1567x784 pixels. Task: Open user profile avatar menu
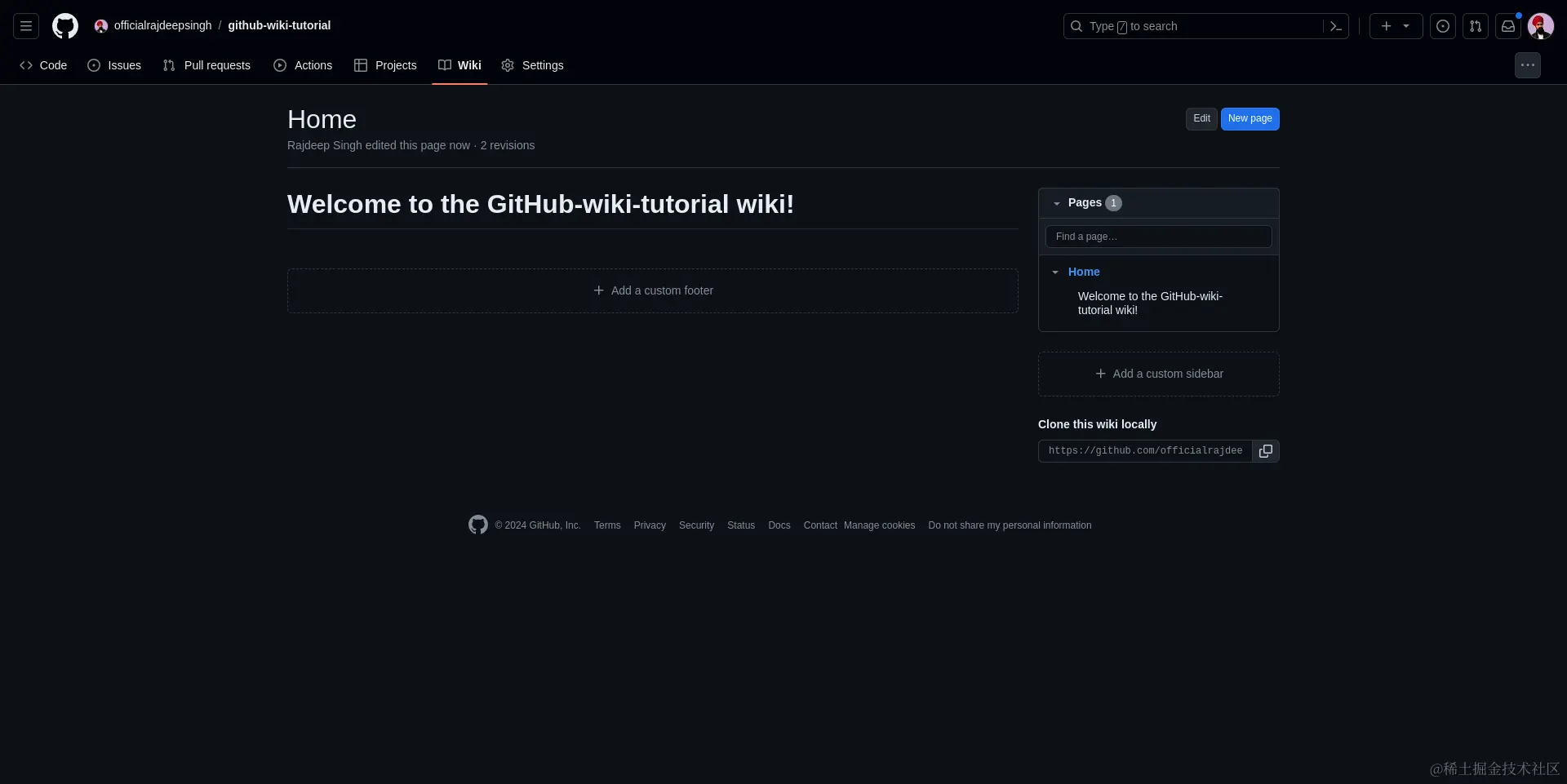(x=1541, y=26)
